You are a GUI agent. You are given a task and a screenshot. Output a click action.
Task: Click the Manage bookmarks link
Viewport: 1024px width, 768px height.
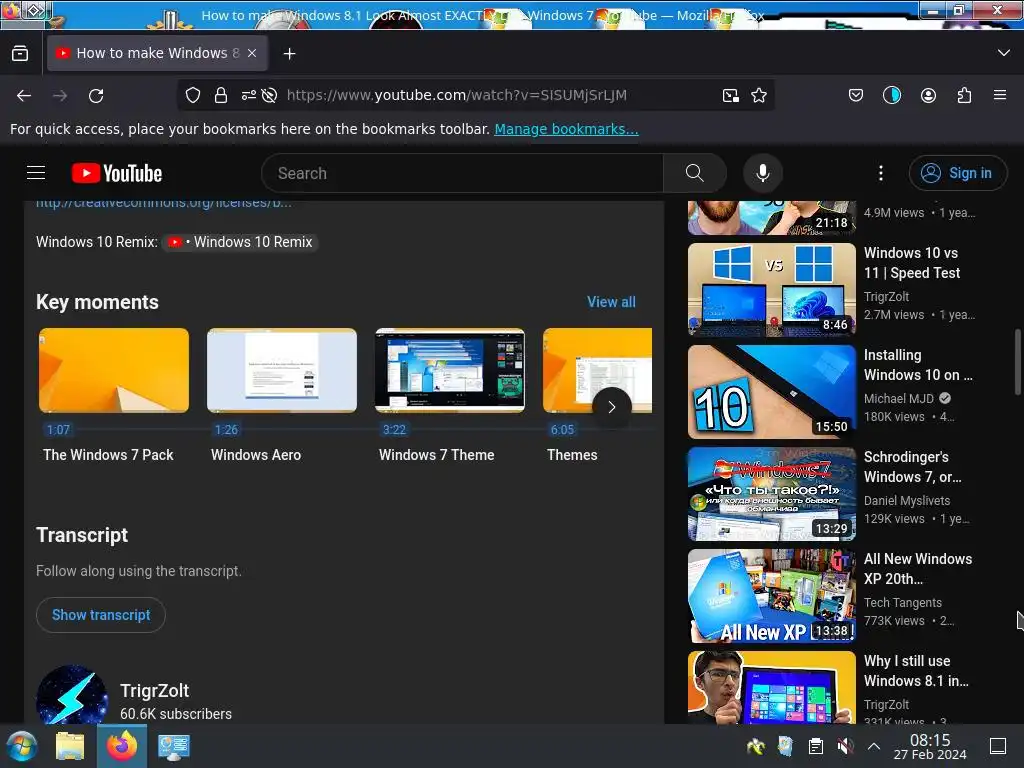pos(566,129)
